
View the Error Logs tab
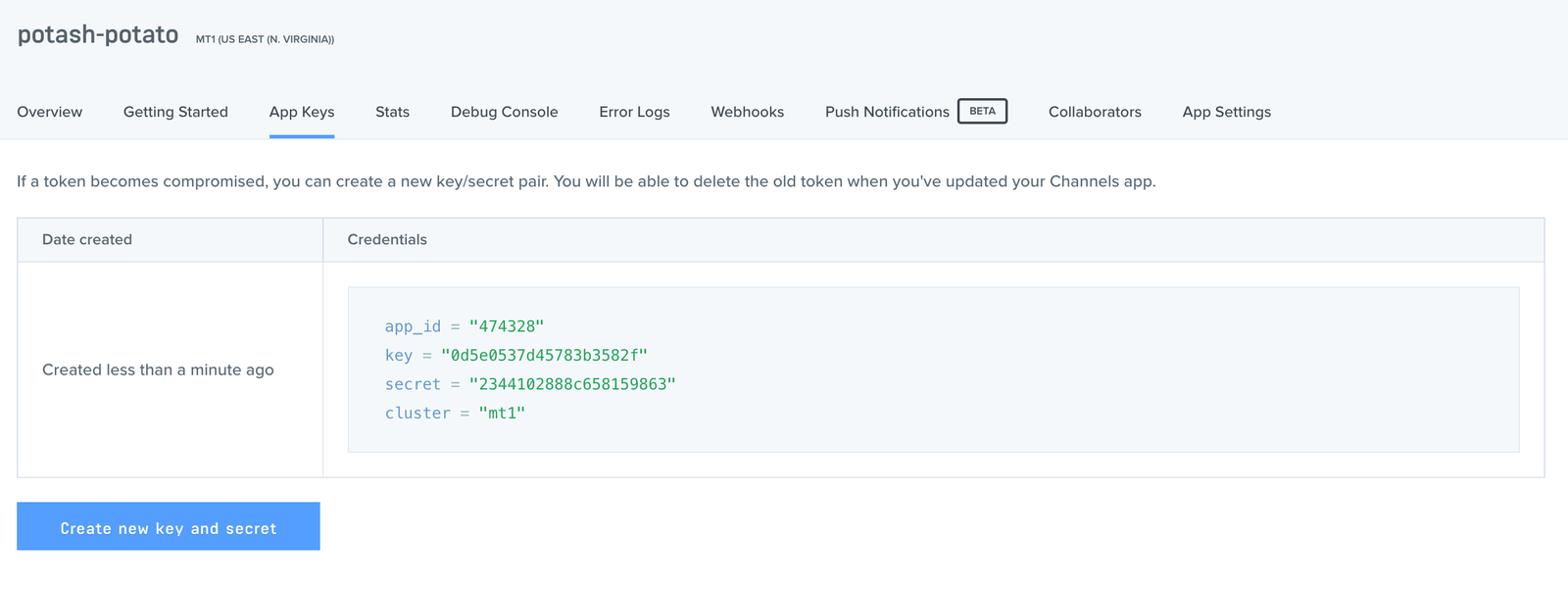pyautogui.click(x=634, y=112)
